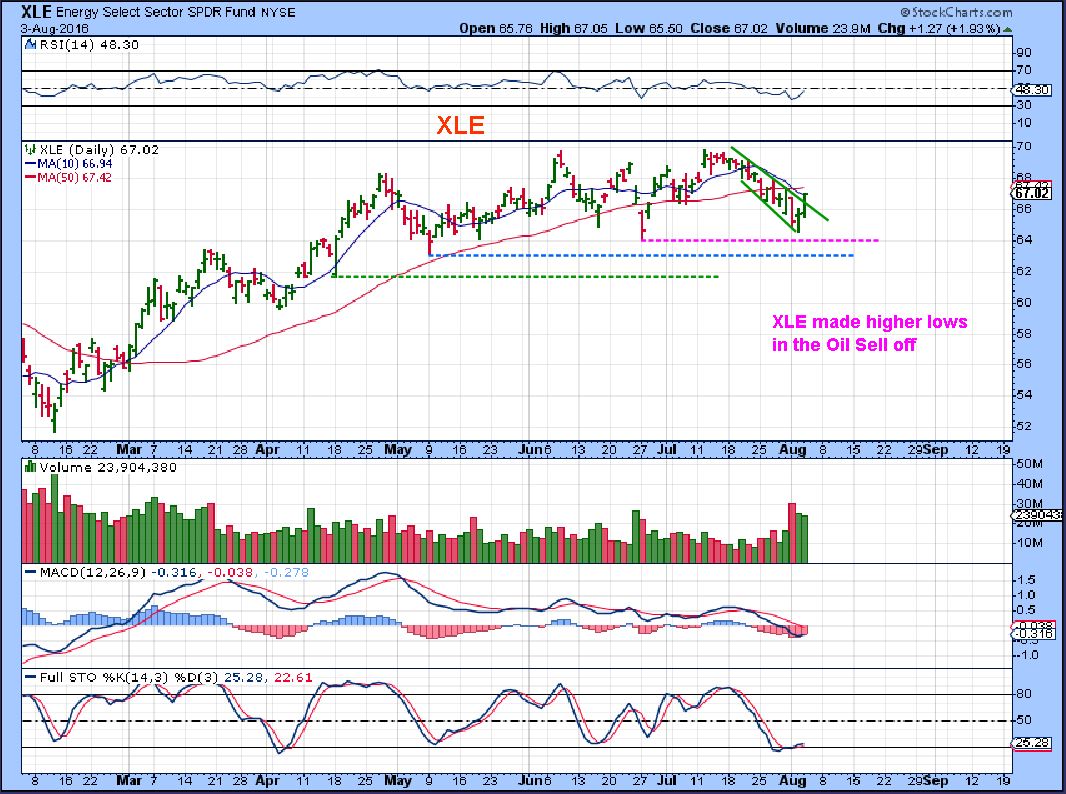This screenshot has width=1066, height=794.
Task: Click the "Close 67.02" header value
Action: [x=729, y=29]
